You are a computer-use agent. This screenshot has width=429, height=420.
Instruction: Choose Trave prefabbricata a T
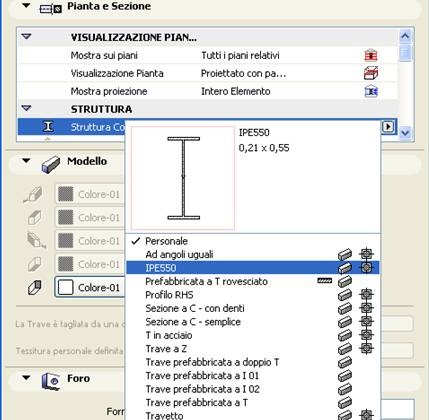[x=197, y=403]
